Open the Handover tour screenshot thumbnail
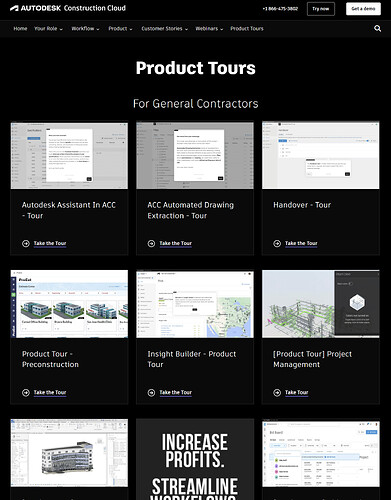Screen dimensions: 391x500 [x=321, y=155]
